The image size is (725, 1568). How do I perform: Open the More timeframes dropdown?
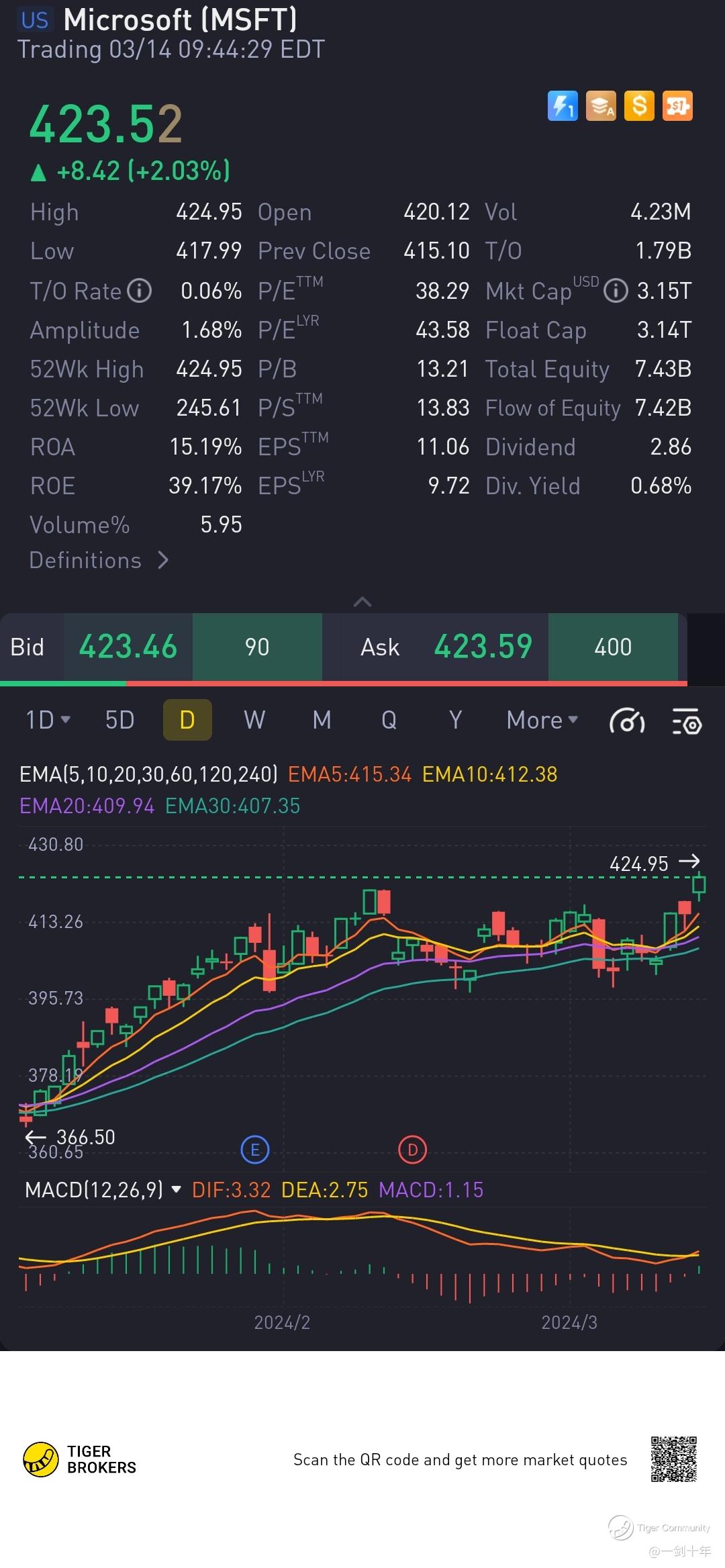(542, 720)
